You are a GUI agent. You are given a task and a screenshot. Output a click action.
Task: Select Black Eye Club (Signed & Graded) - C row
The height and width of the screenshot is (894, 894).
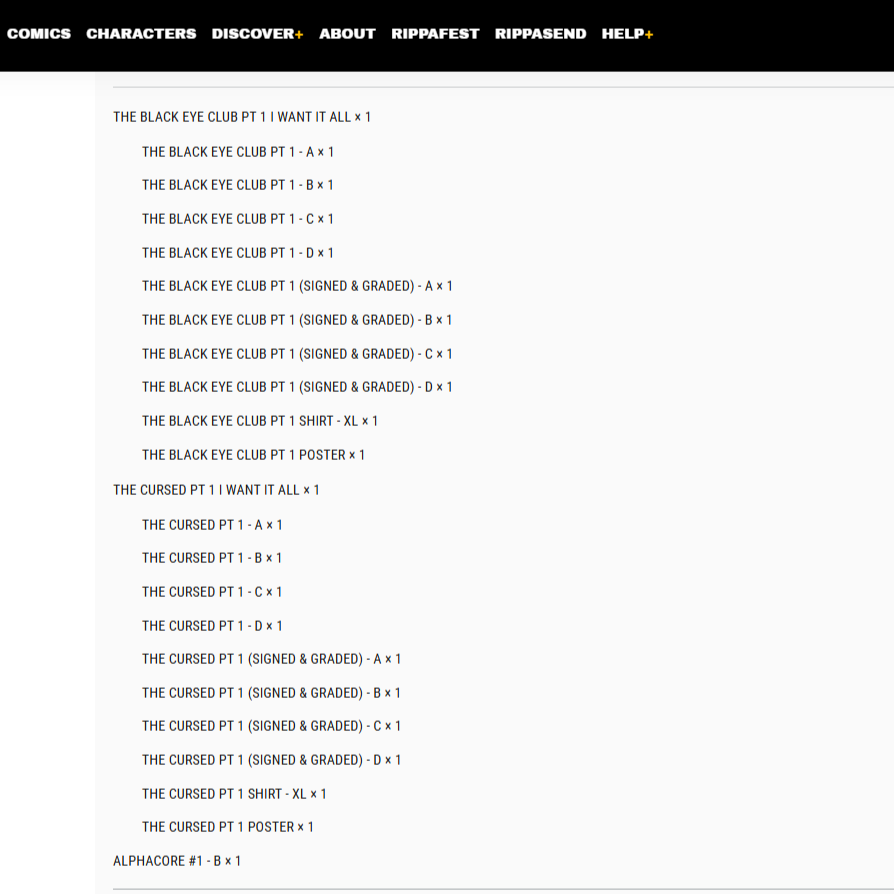click(x=297, y=354)
